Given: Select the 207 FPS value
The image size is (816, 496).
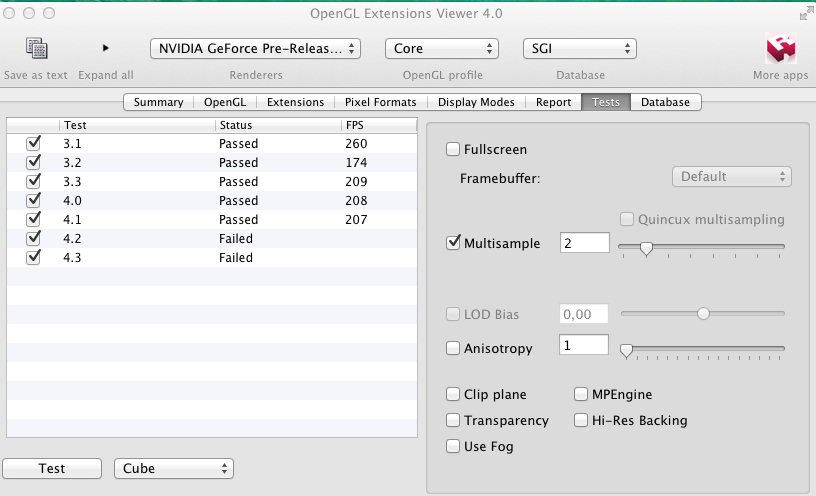Looking at the screenshot, I should (x=356, y=220).
